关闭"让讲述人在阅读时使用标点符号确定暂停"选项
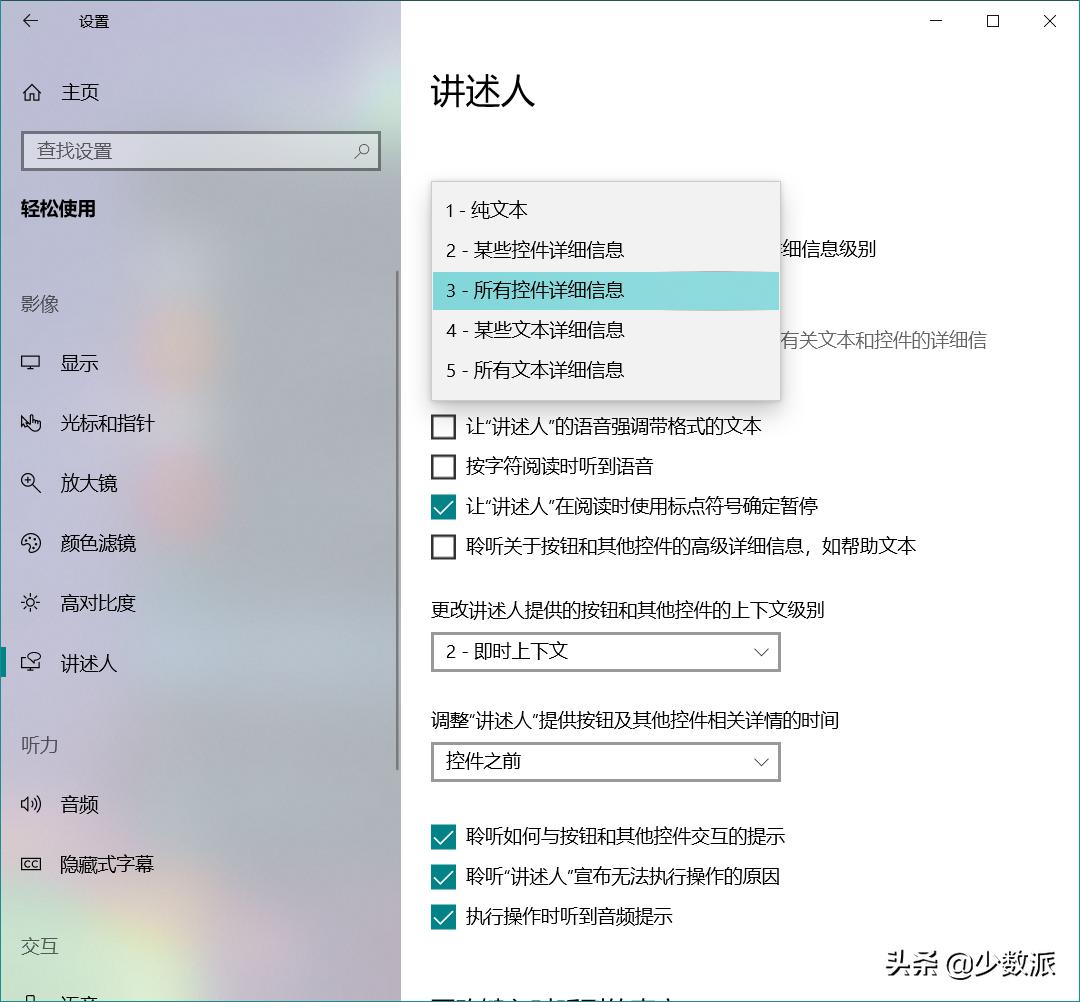 point(443,506)
